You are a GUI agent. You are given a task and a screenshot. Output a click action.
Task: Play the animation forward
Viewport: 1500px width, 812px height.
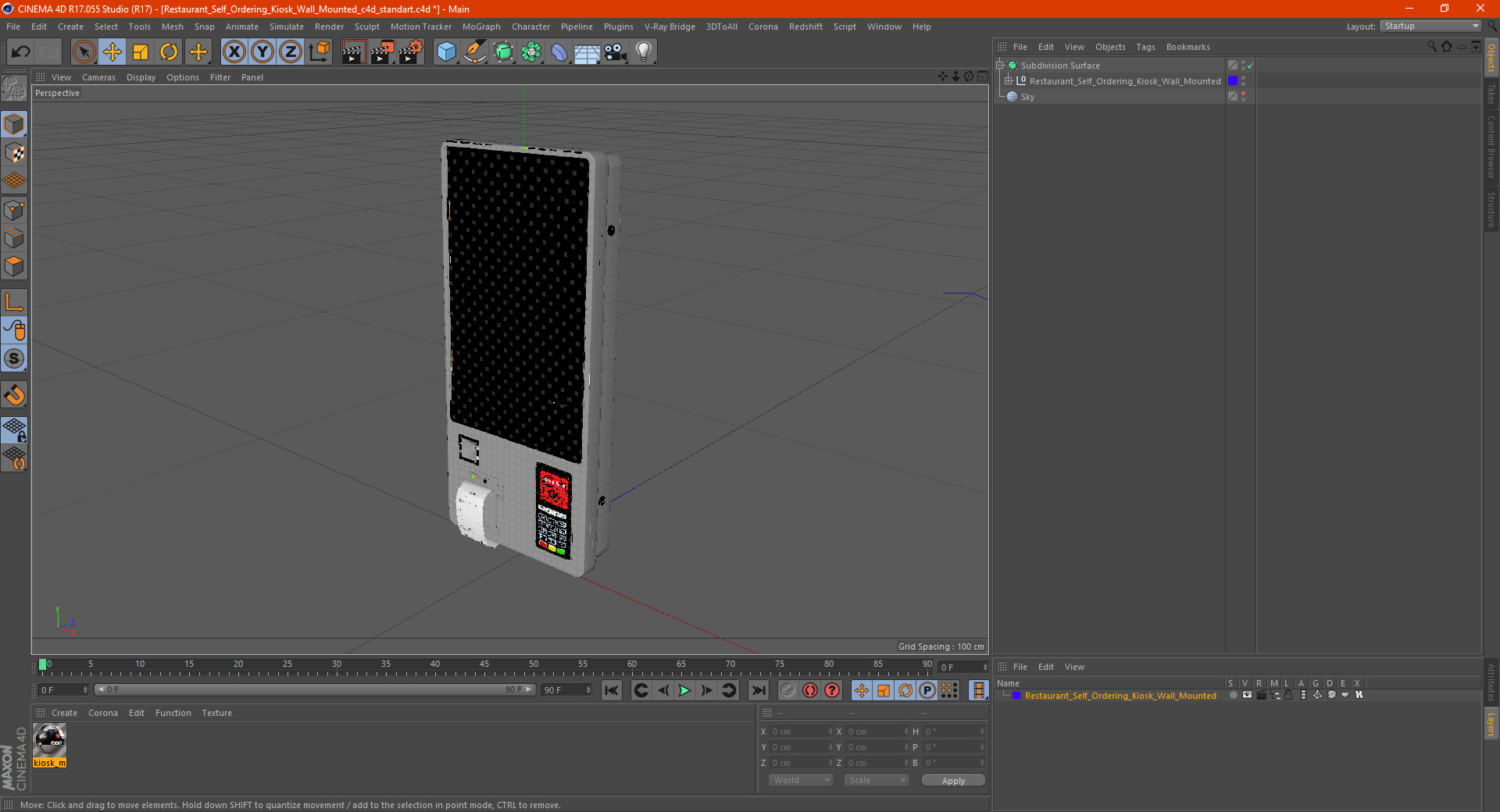point(684,690)
